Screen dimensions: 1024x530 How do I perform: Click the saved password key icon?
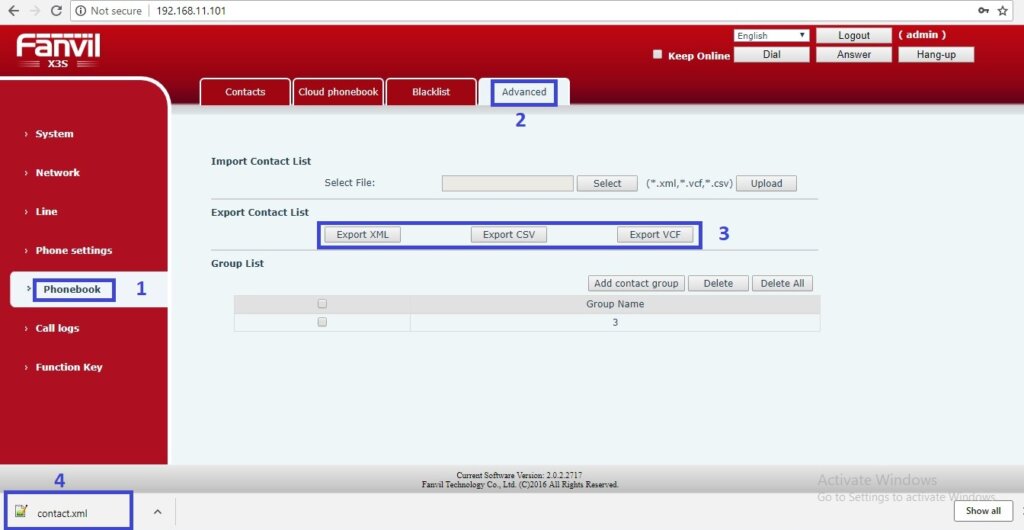point(983,10)
